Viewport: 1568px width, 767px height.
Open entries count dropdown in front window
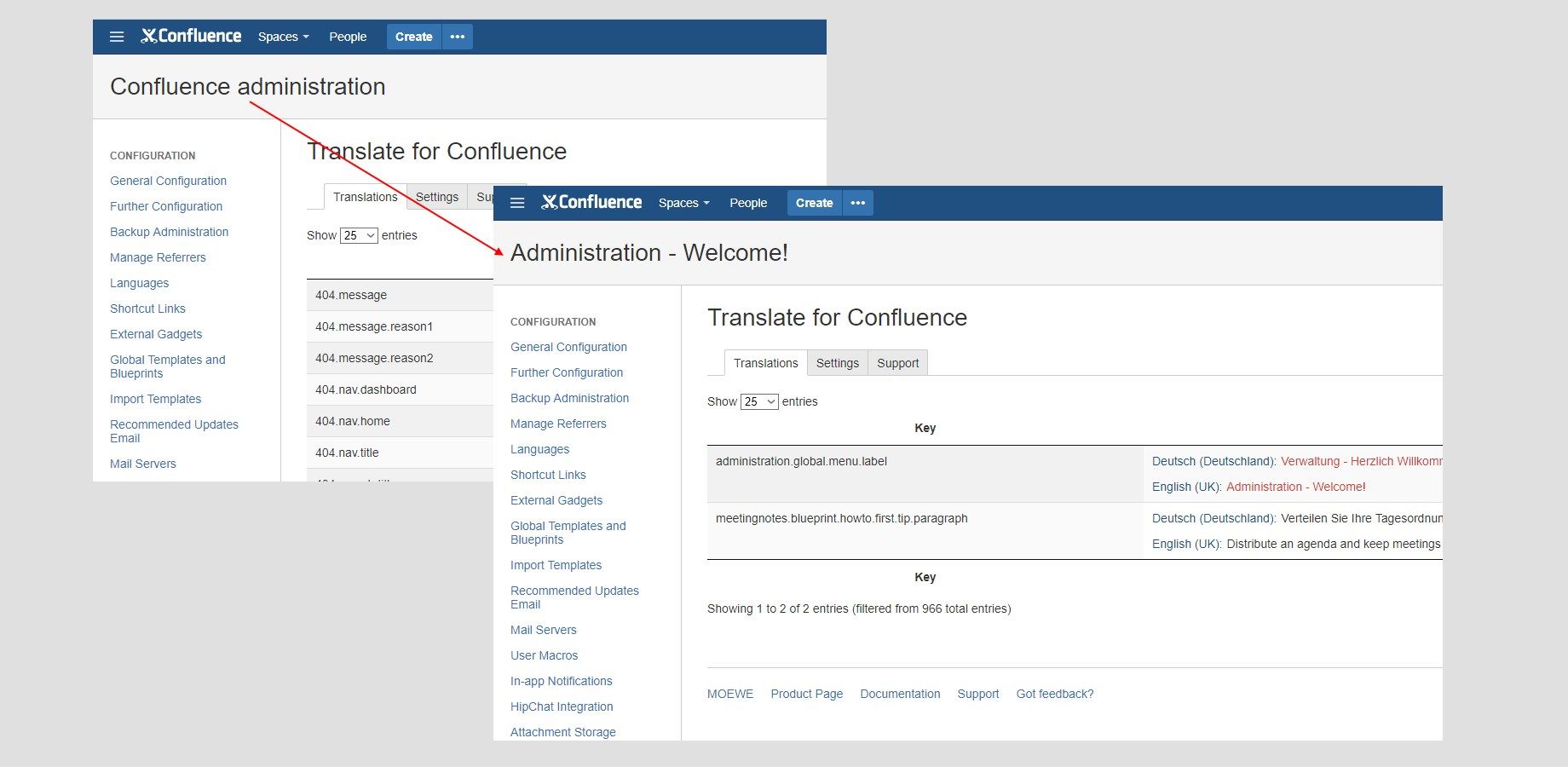coord(759,401)
